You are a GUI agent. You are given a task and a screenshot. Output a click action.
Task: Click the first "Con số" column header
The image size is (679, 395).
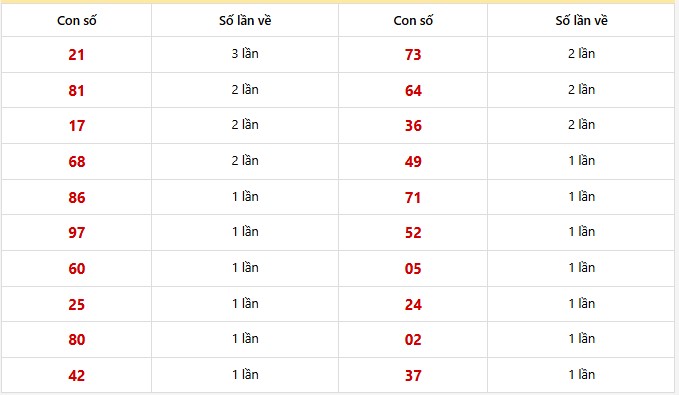(77, 20)
